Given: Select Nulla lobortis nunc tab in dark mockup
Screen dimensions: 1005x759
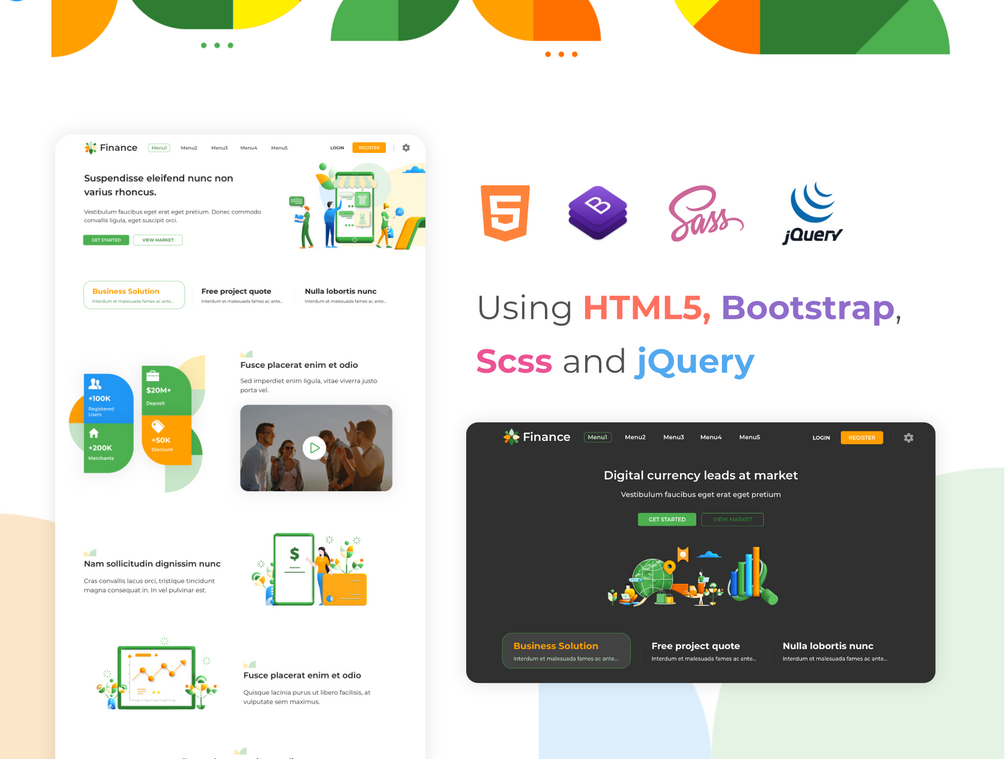Looking at the screenshot, I should point(835,651).
